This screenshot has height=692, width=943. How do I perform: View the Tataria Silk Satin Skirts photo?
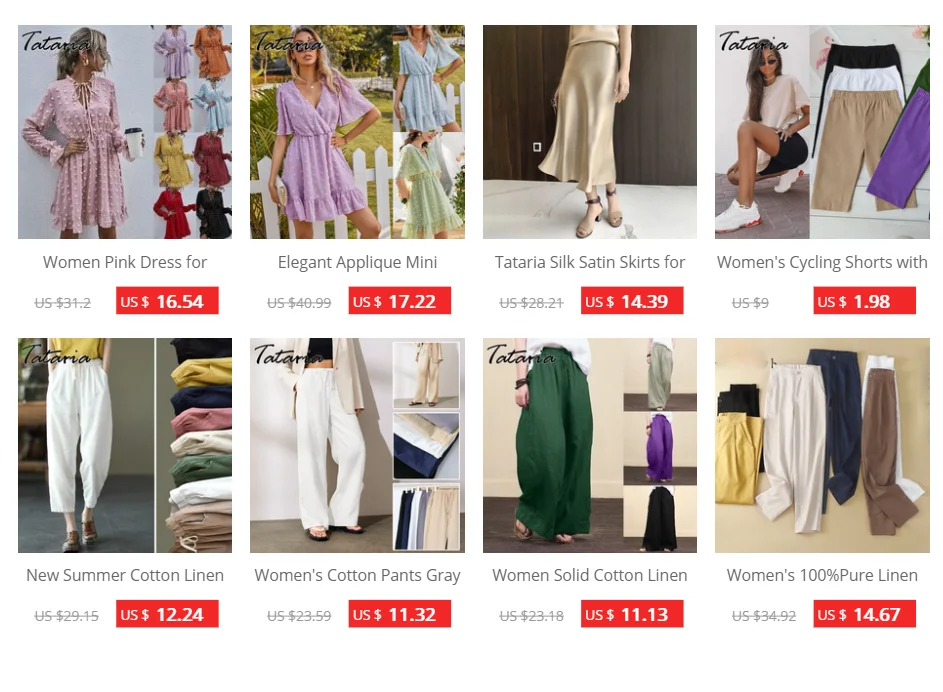pyautogui.click(x=590, y=132)
